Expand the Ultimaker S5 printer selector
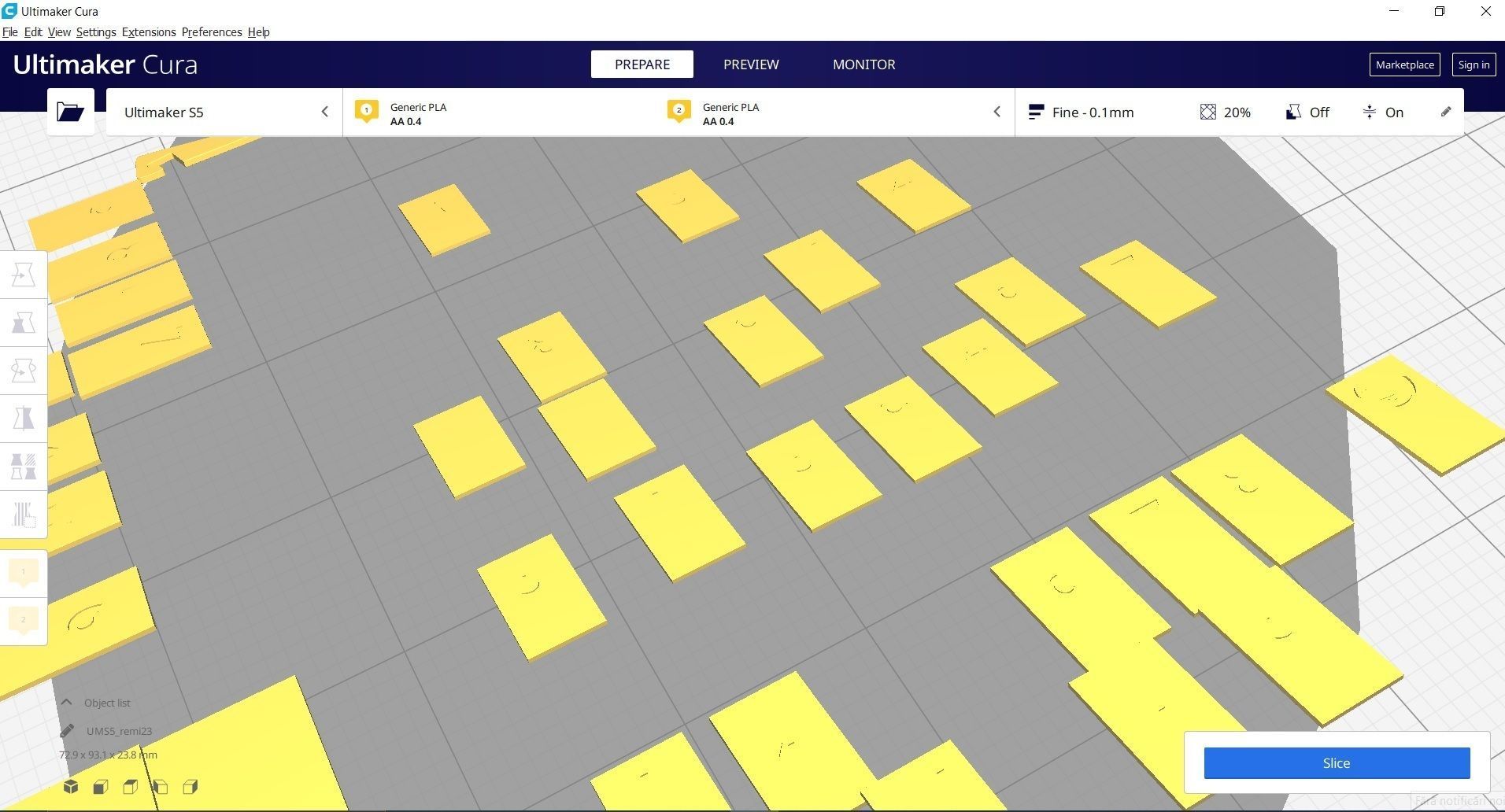Screen dimensions: 1505x812 [x=224, y=113]
